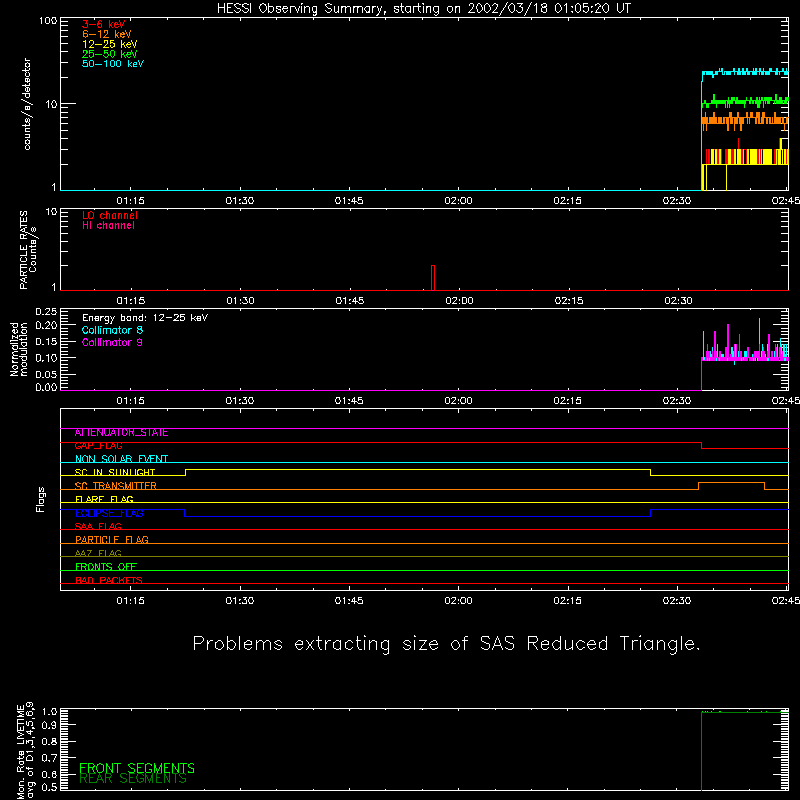Image resolution: width=800 pixels, height=800 pixels.
Task: Select the GAP_FLAG flag label
Action: point(98,445)
